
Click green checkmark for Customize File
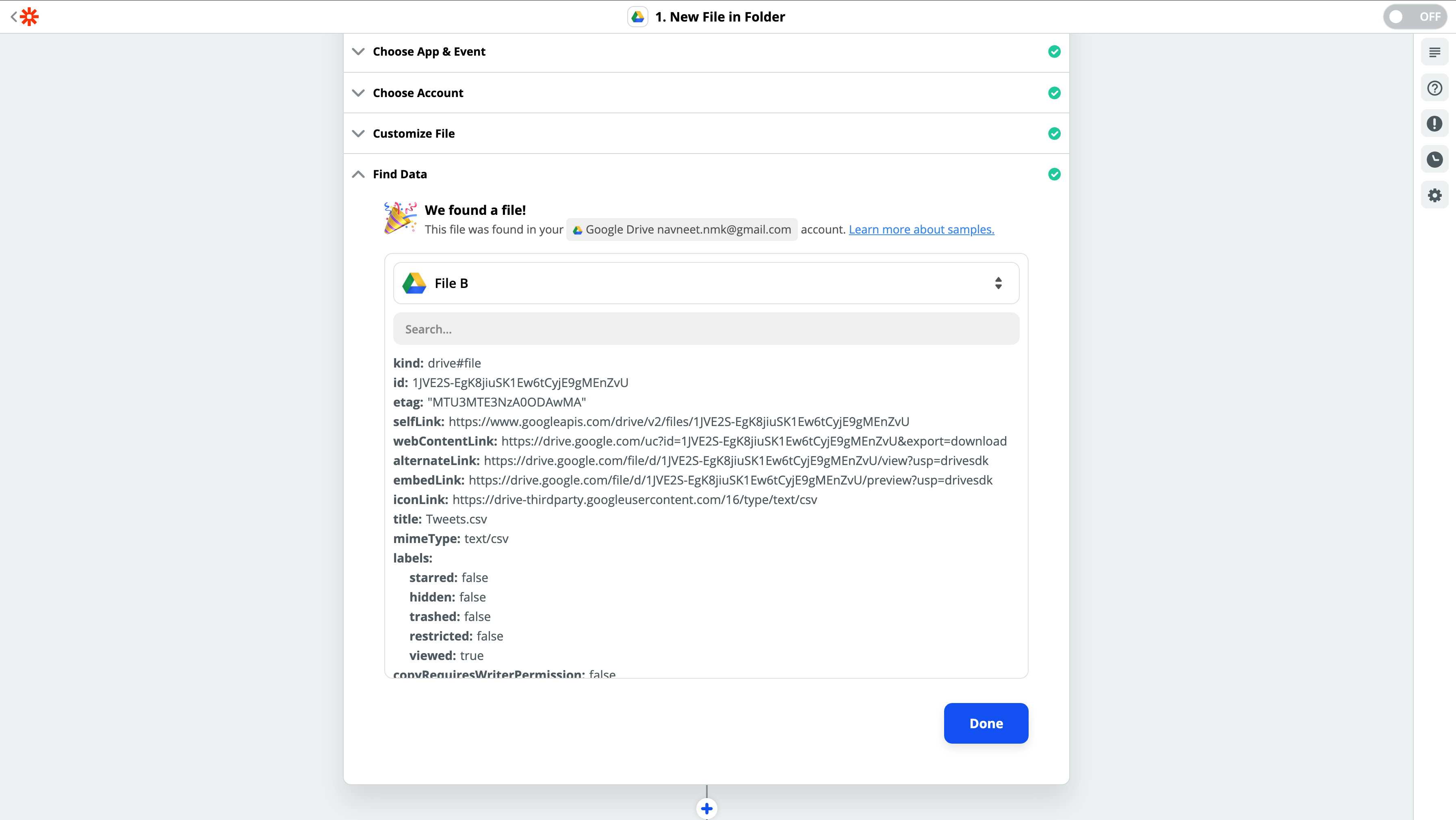coord(1054,133)
